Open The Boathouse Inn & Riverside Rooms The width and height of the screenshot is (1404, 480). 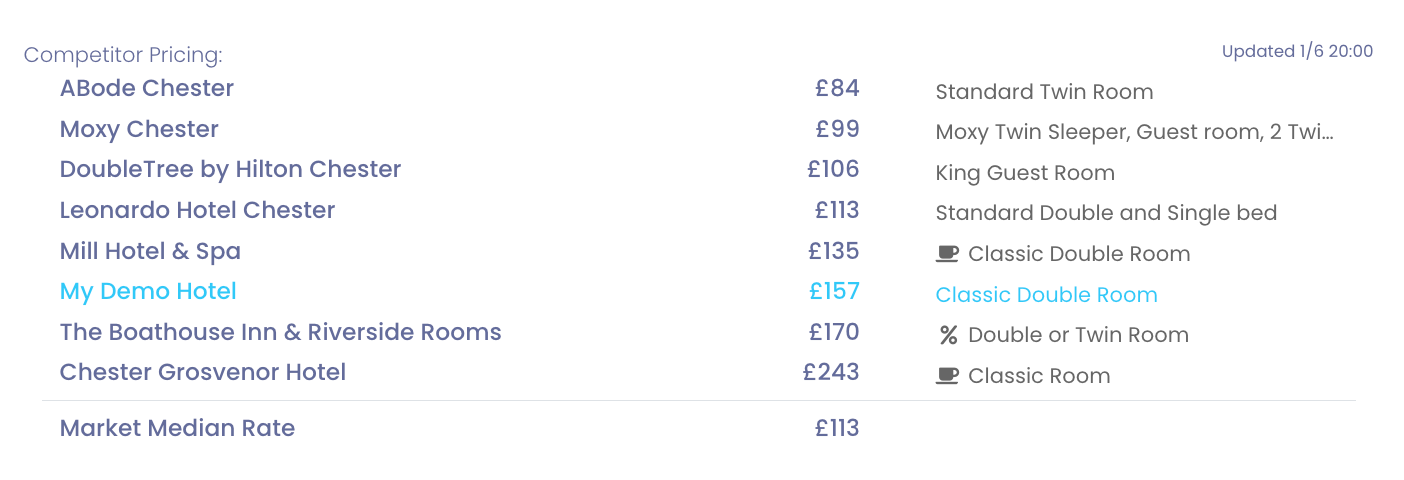point(280,332)
